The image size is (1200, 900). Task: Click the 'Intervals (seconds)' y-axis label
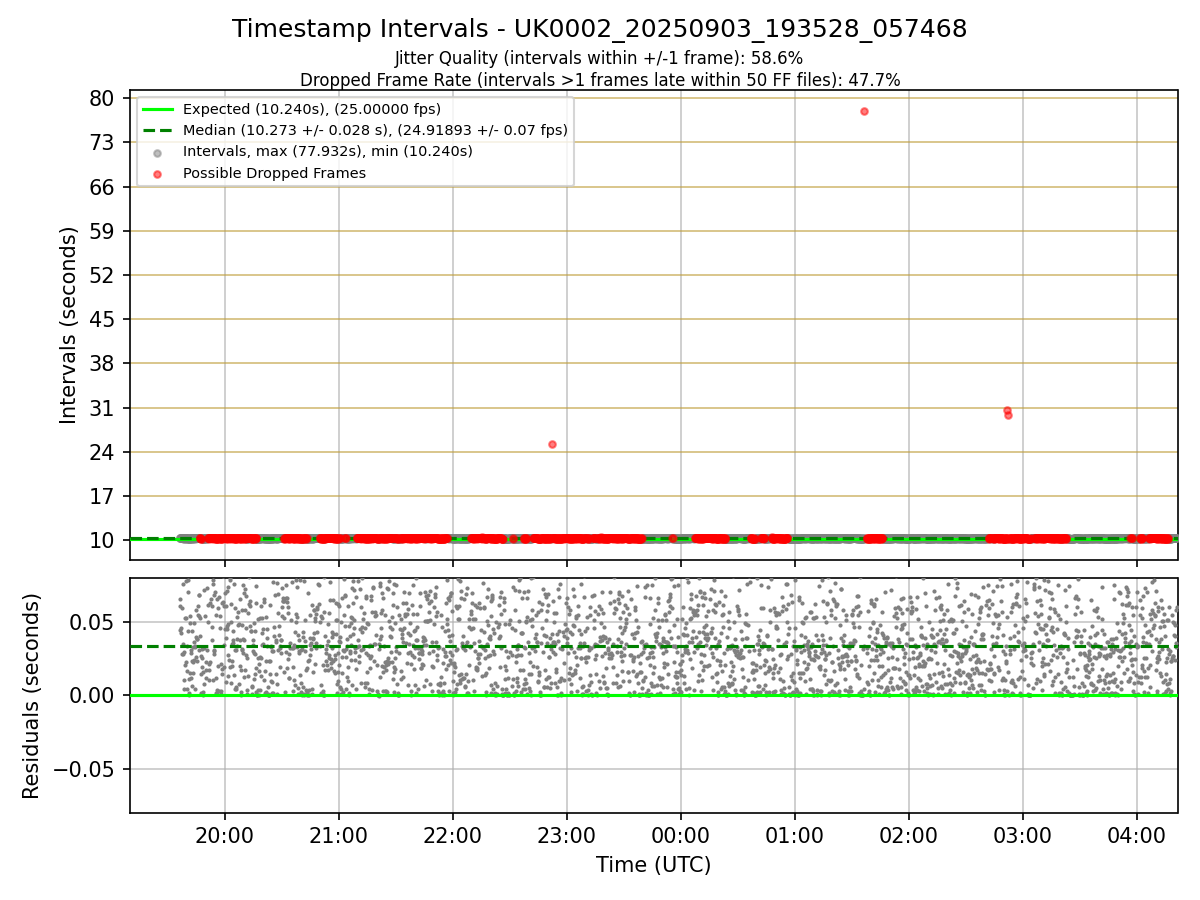coord(68,325)
